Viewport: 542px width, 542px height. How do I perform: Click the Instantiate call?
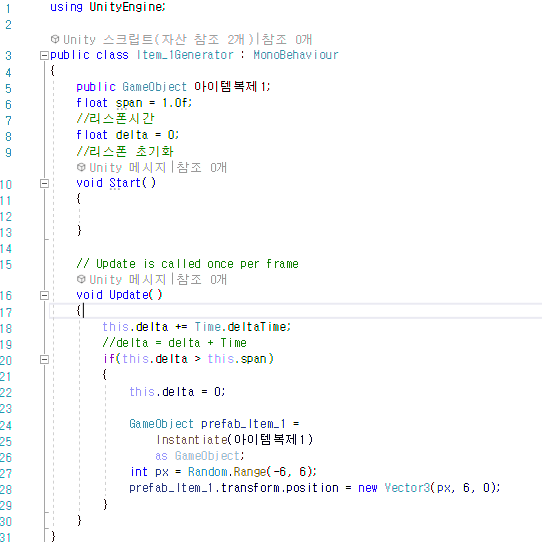pyautogui.click(x=192, y=440)
